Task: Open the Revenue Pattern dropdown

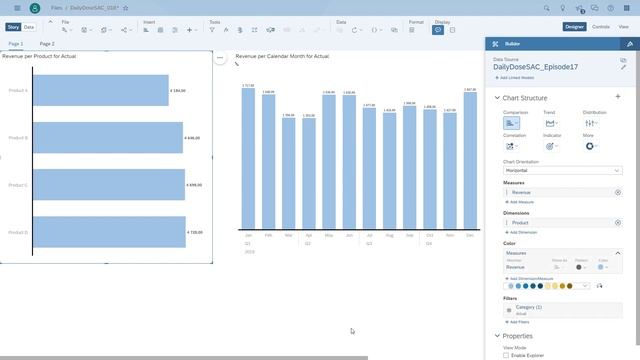Action: pyautogui.click(x=581, y=267)
